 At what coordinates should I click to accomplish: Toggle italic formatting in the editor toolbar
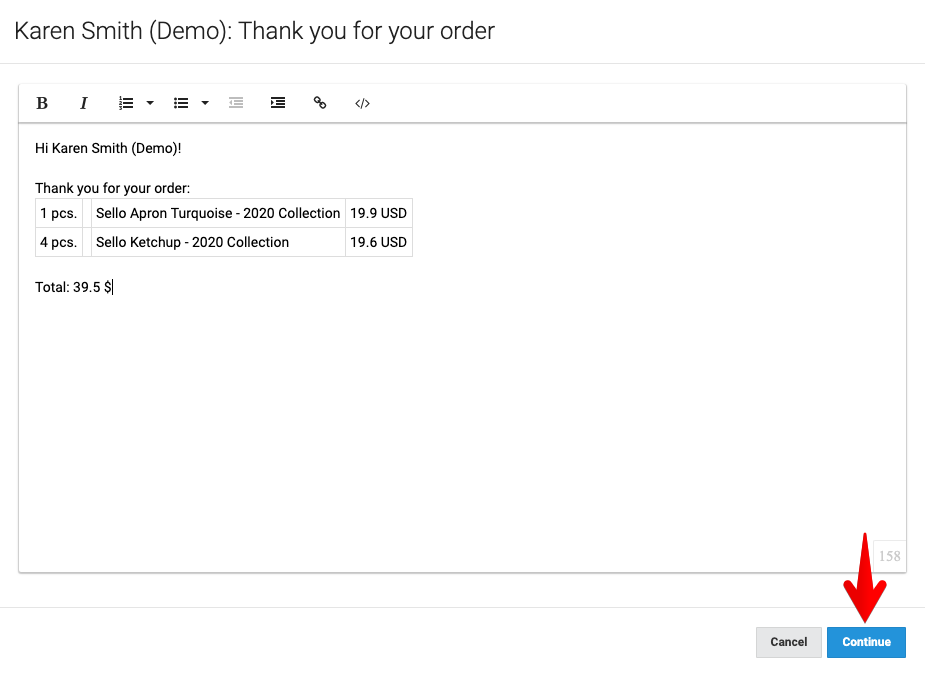tap(84, 103)
